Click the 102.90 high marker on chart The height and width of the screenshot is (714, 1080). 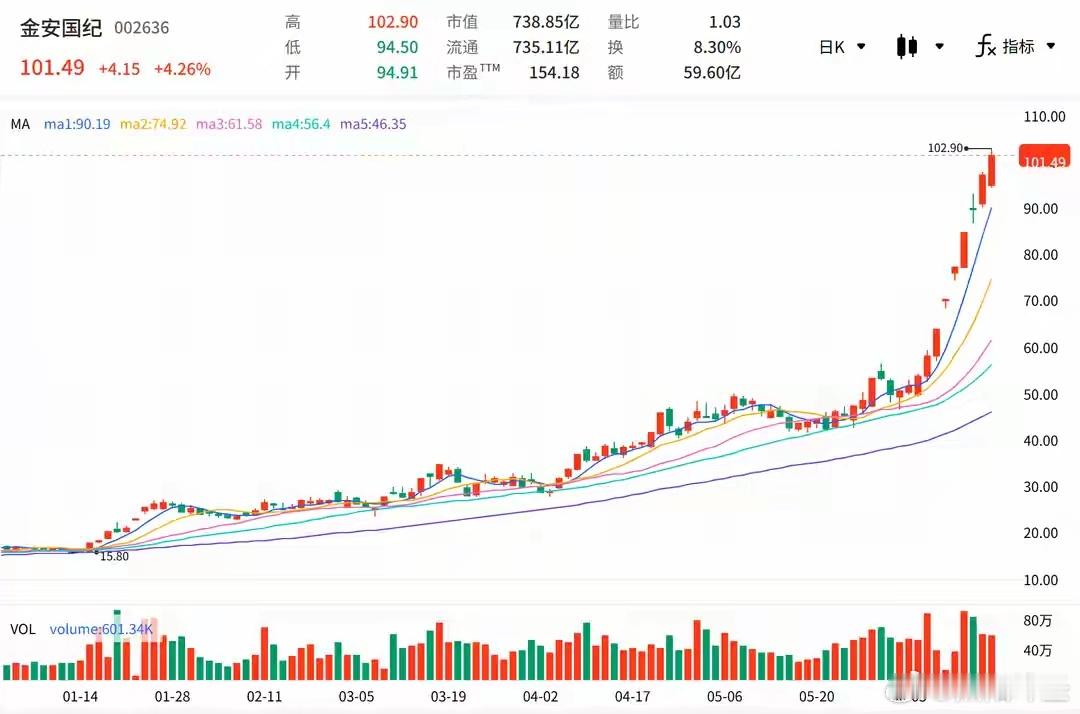click(945, 148)
